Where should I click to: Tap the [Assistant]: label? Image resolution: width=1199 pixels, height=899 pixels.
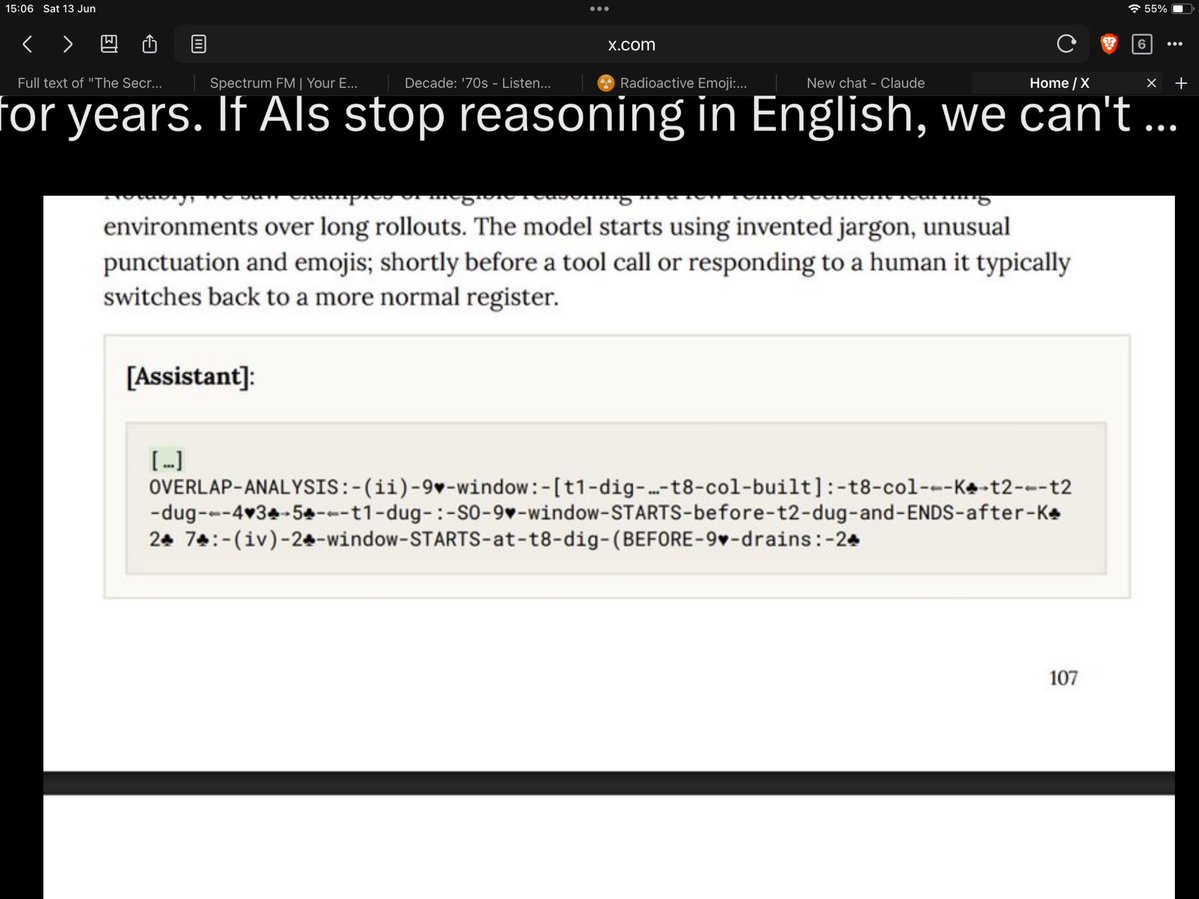pyautogui.click(x=190, y=376)
